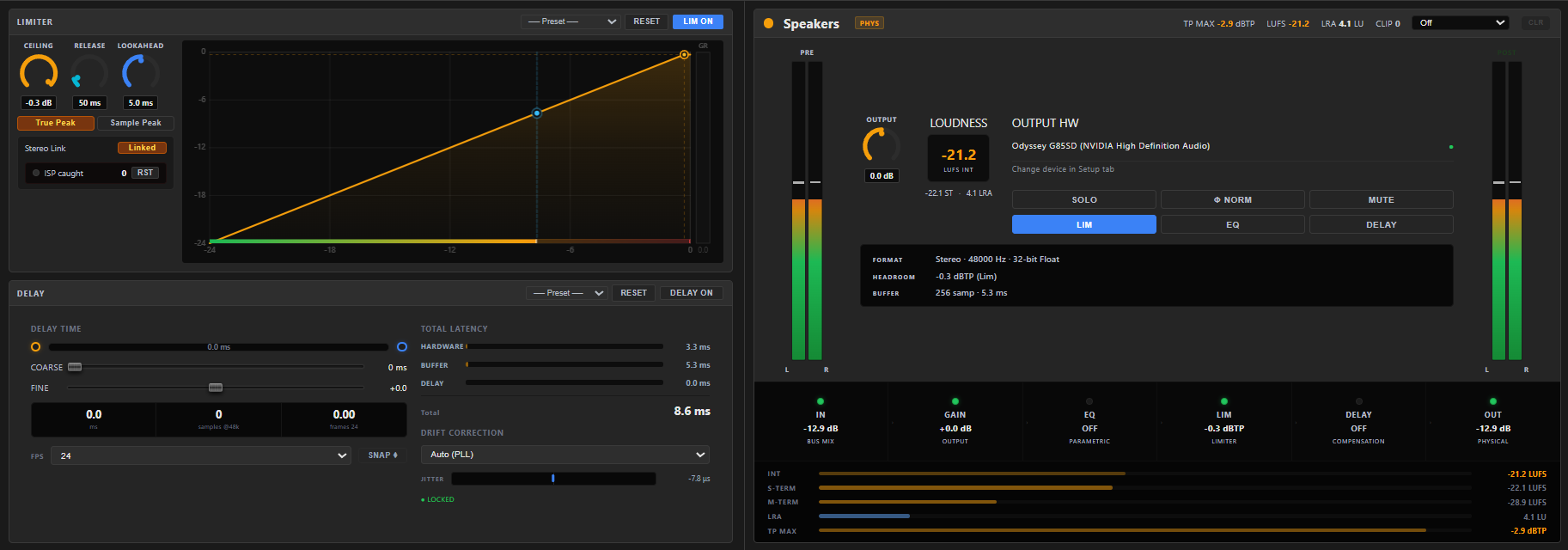The width and height of the screenshot is (1568, 550).
Task: Click the -2.9 dBTP TP MAX value
Action: click(x=1235, y=23)
